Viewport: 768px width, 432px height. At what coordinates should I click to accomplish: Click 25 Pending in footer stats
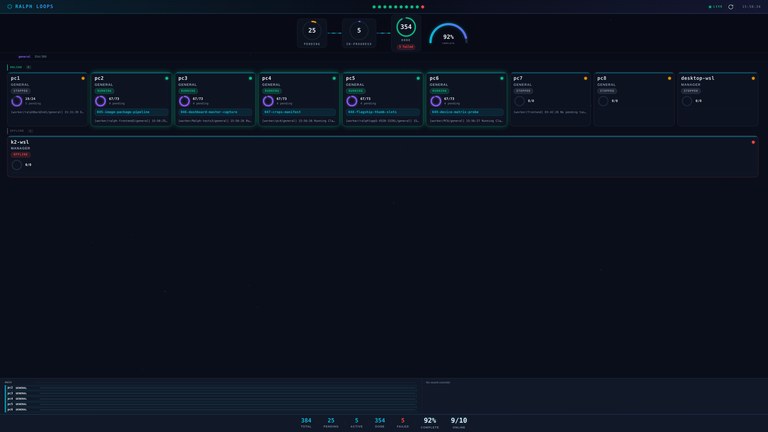point(331,423)
